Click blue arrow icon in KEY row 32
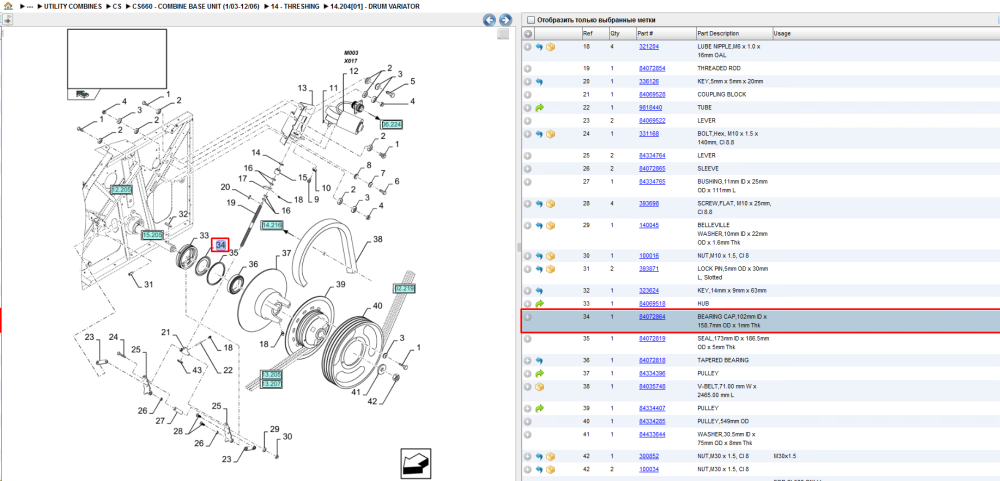The width and height of the screenshot is (1000, 481). tap(539, 291)
